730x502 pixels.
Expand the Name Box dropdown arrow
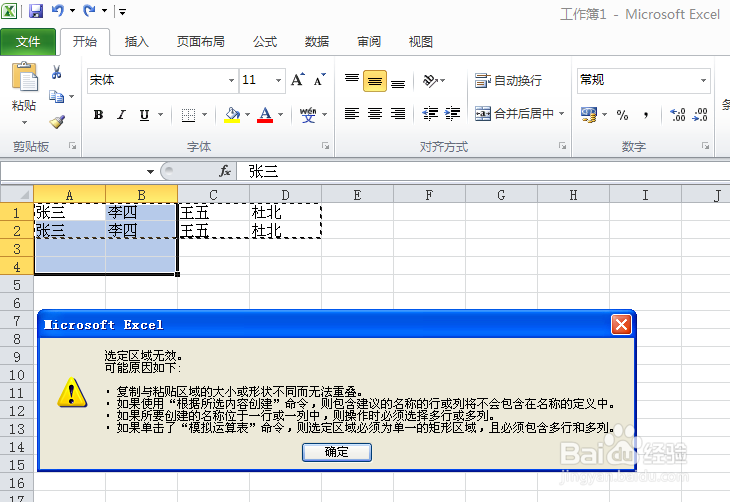coord(150,172)
